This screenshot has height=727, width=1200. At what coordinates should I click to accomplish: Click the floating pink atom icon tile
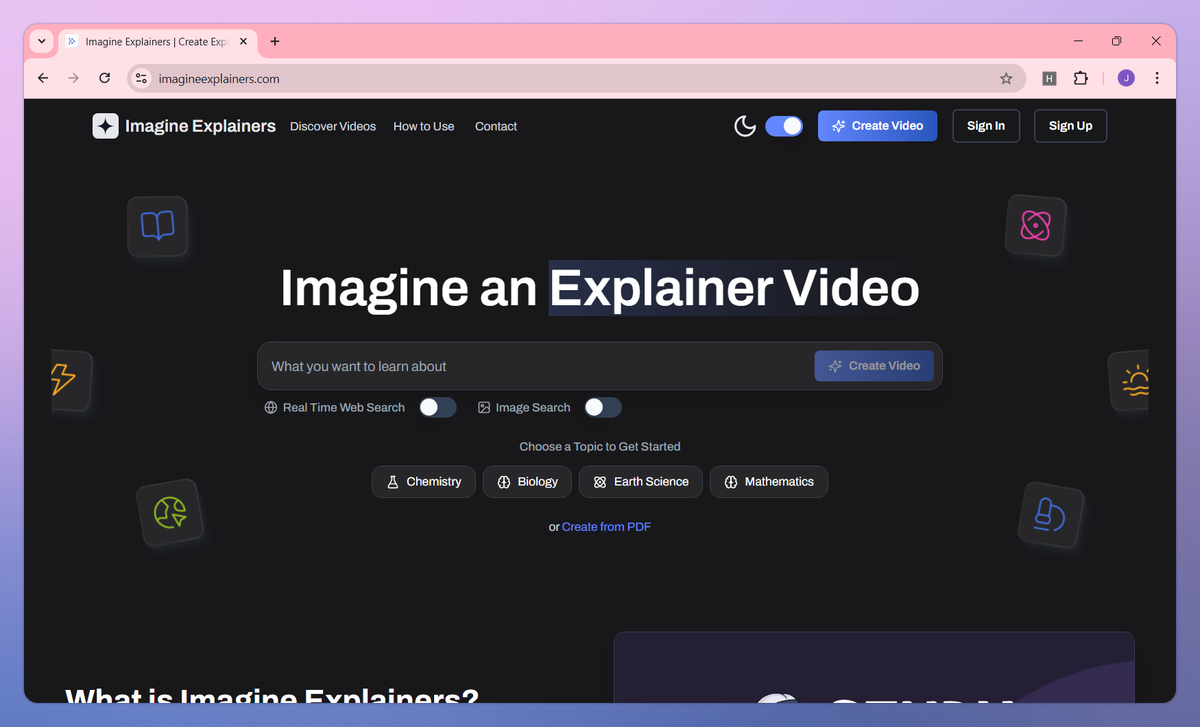[x=1035, y=225]
